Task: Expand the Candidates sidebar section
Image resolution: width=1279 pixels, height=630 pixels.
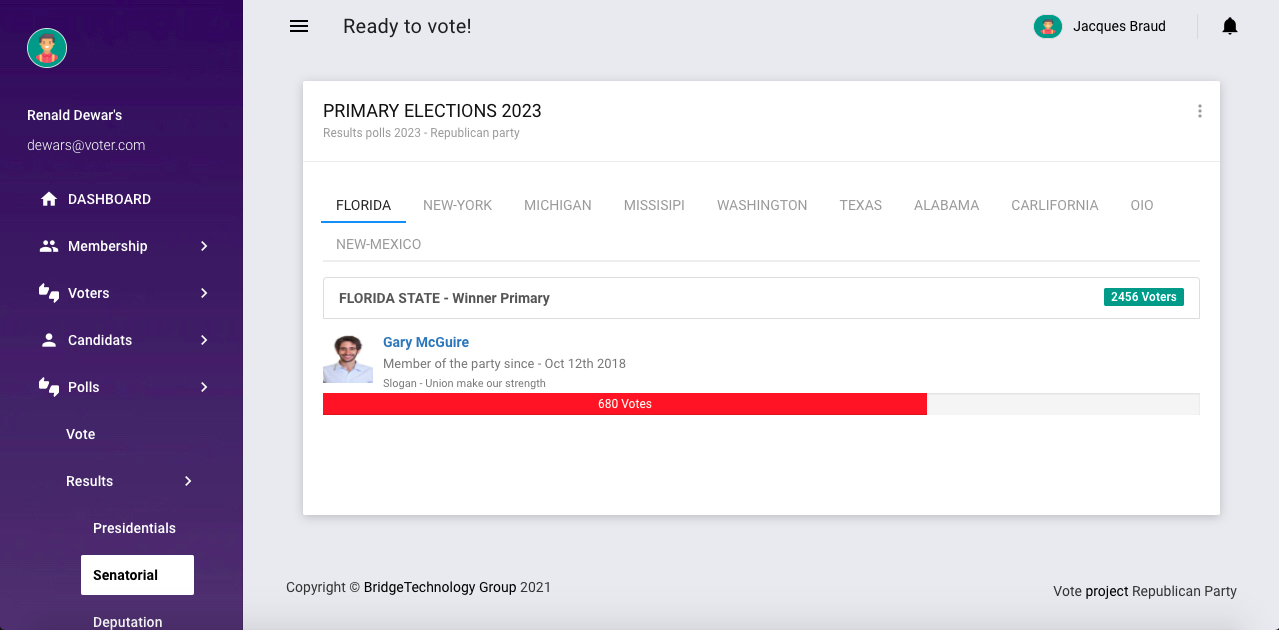Action: pyautogui.click(x=204, y=339)
